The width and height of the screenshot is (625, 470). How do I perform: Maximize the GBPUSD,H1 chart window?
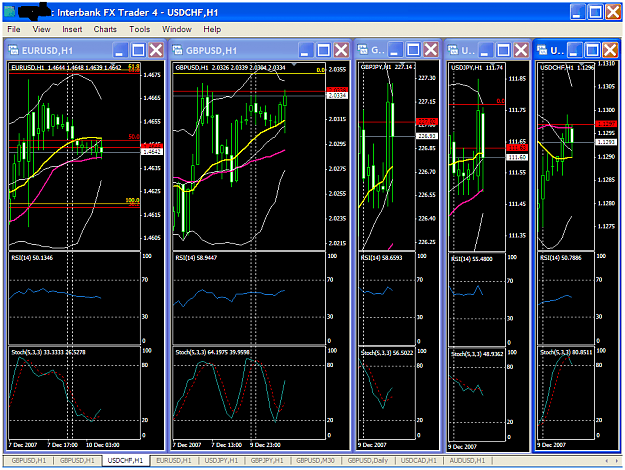click(323, 50)
